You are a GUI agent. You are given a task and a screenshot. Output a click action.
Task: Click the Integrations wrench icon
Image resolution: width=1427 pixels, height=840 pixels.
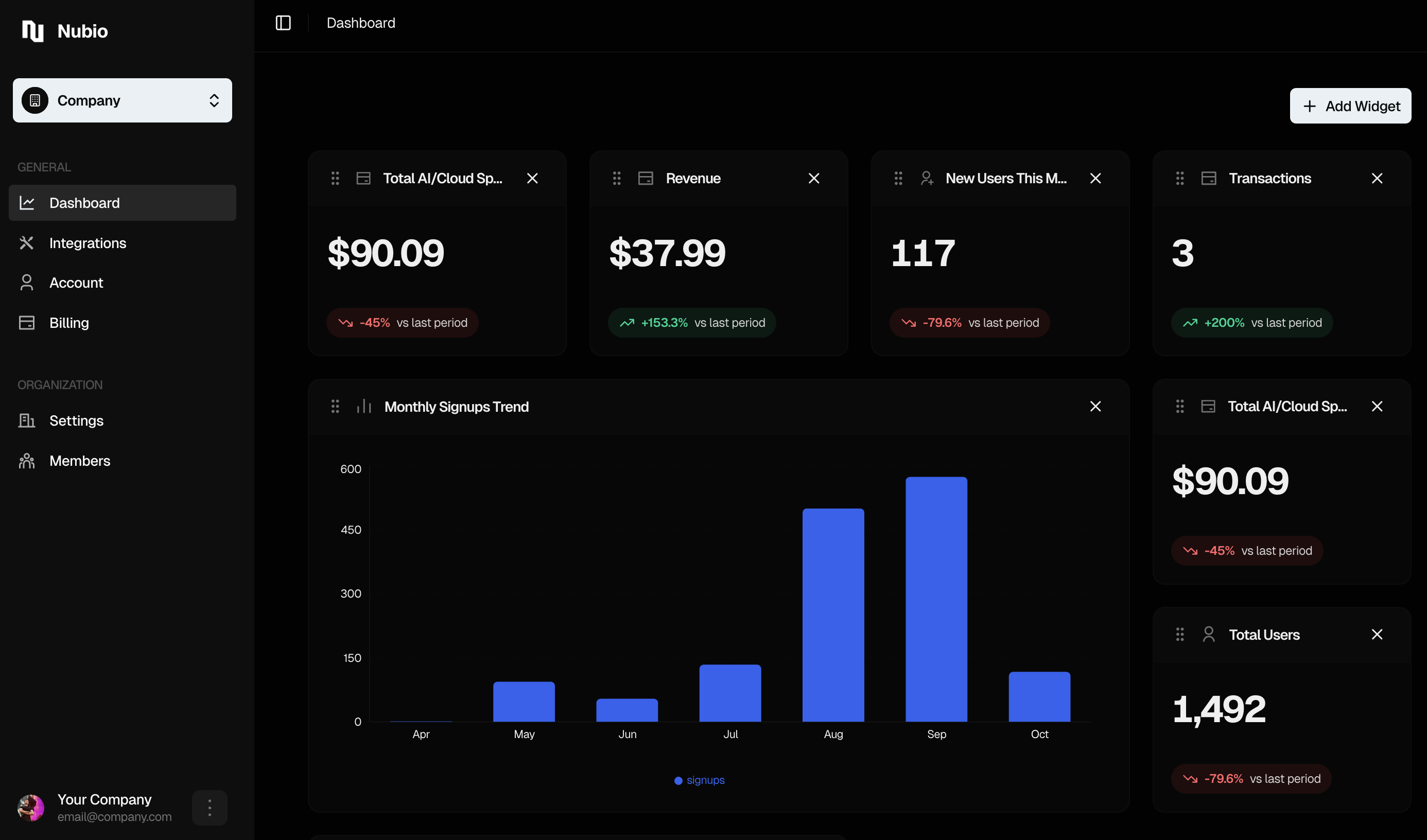pyautogui.click(x=27, y=243)
